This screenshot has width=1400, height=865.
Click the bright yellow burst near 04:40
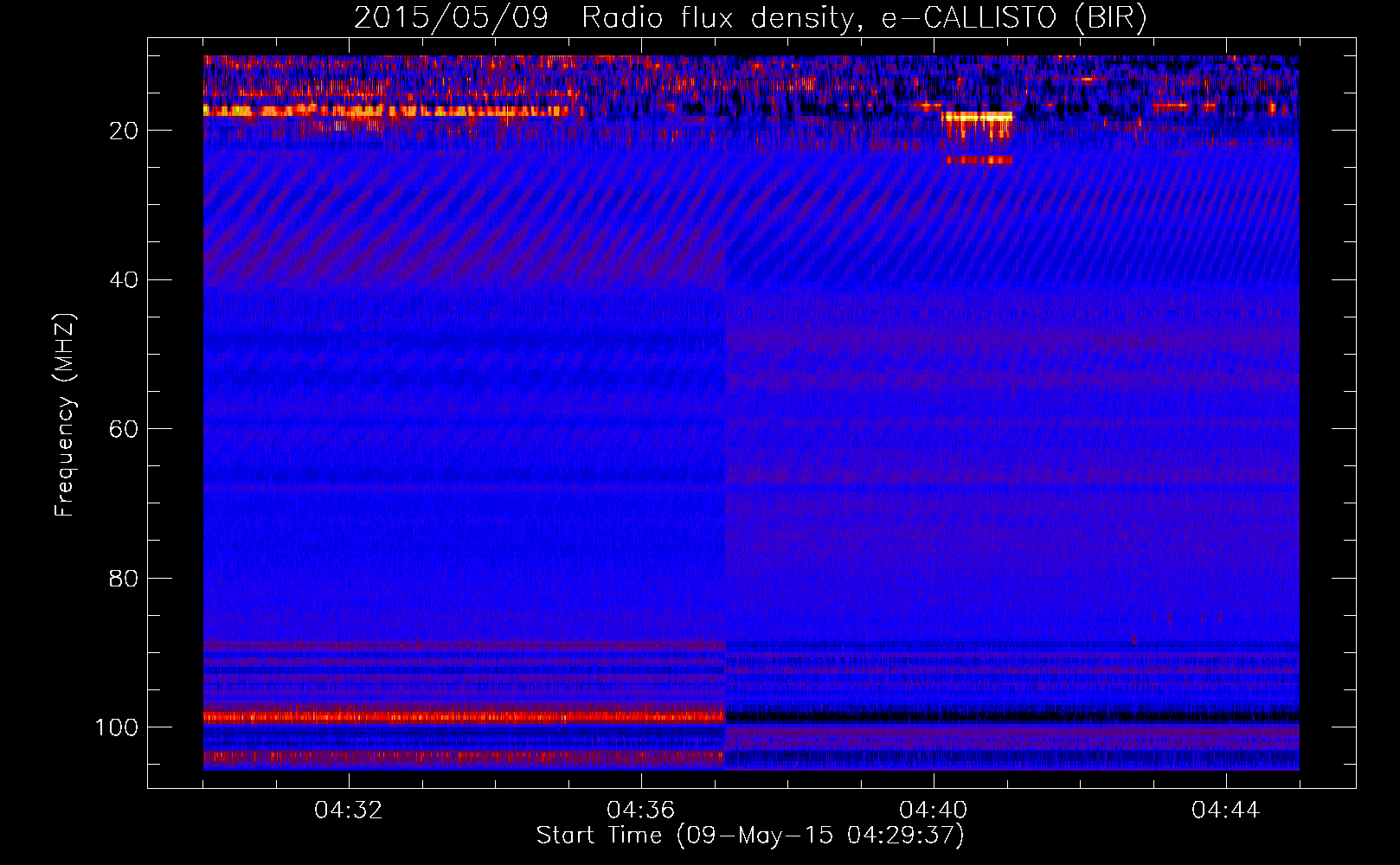pyautogui.click(x=978, y=117)
